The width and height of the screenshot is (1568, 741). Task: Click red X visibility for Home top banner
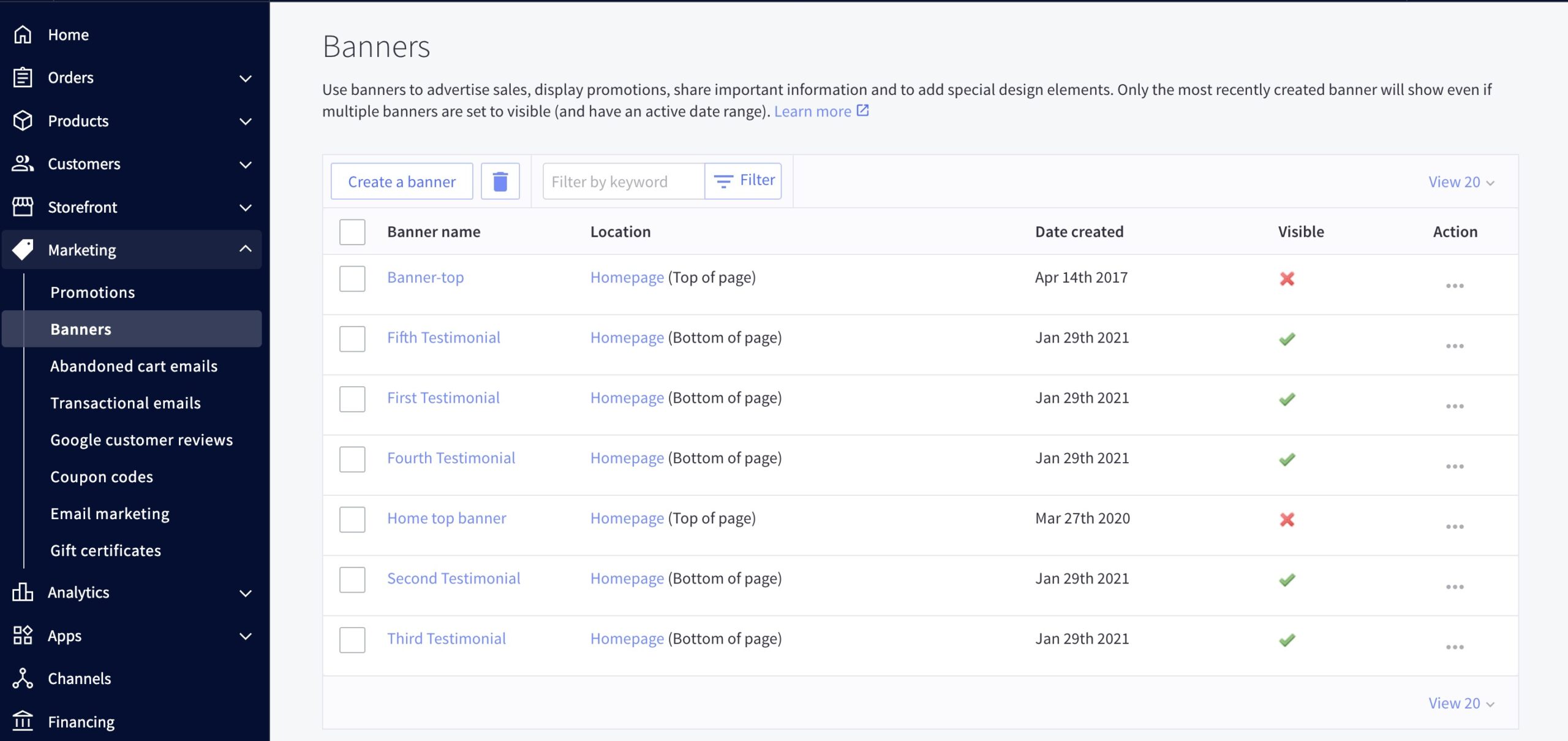pos(1287,520)
